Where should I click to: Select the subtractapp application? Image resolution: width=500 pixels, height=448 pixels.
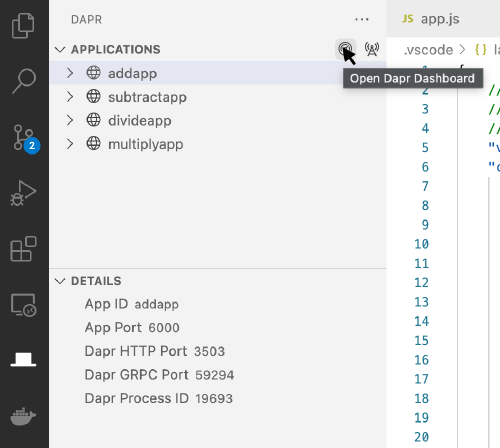click(218, 97)
